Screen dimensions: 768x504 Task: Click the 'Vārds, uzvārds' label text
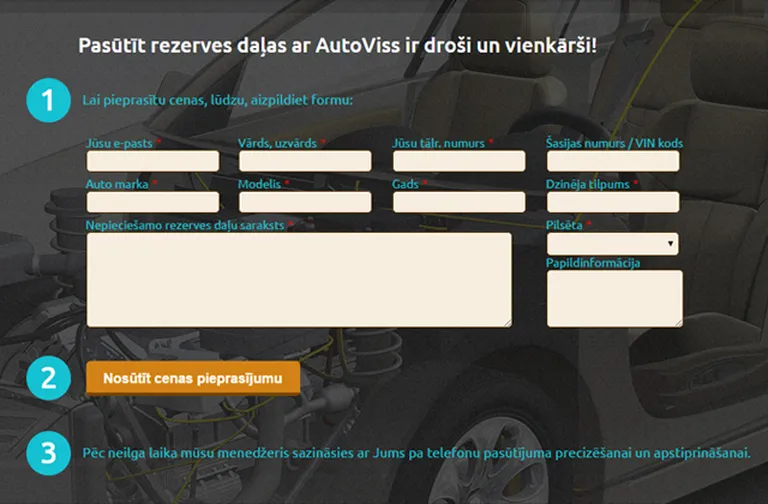[x=277, y=143]
